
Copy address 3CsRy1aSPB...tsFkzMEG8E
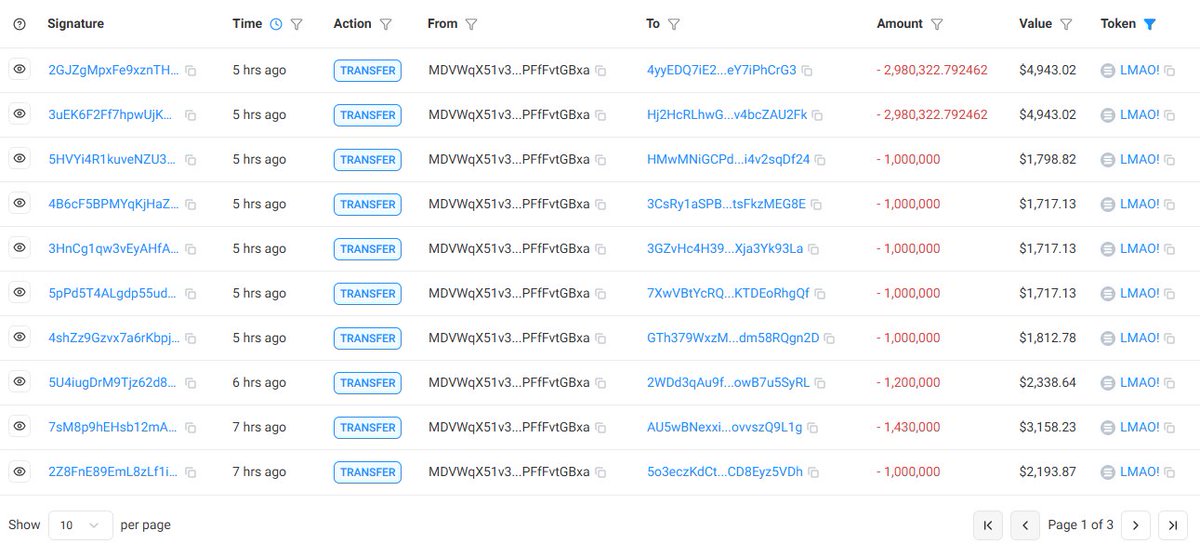click(x=816, y=204)
